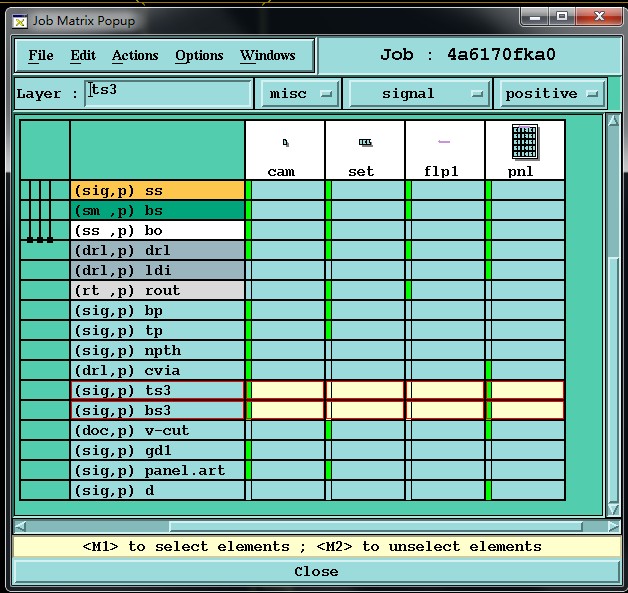The image size is (628, 593).
Task: Click the Job Matrix Popup title icon
Action: click(20, 21)
